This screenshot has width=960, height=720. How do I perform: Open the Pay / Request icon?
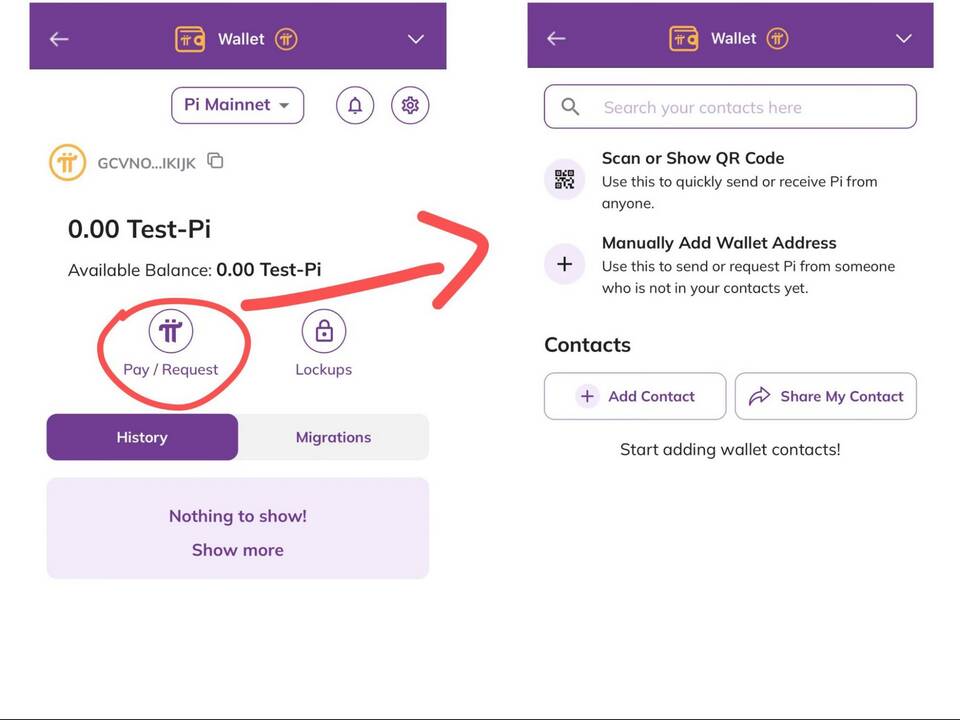point(171,331)
